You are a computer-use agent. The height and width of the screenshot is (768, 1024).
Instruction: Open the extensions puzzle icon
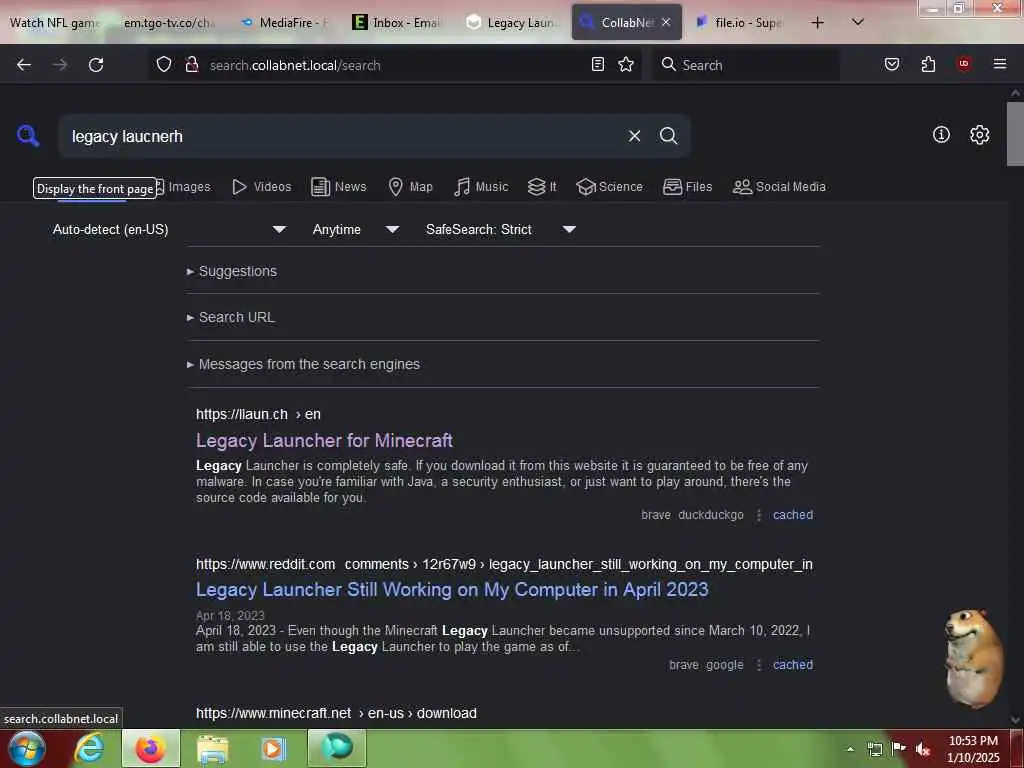pyautogui.click(x=928, y=64)
